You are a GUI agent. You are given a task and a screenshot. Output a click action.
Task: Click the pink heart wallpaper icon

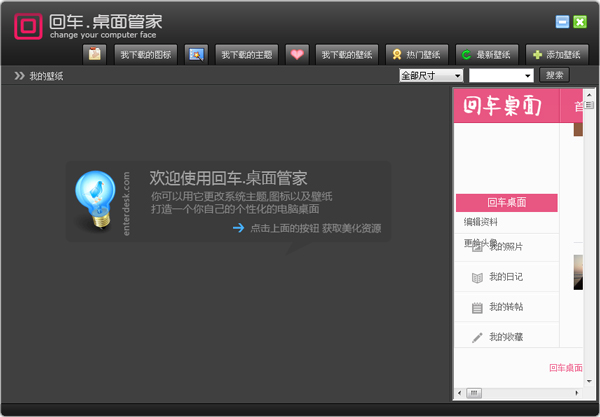[296, 54]
